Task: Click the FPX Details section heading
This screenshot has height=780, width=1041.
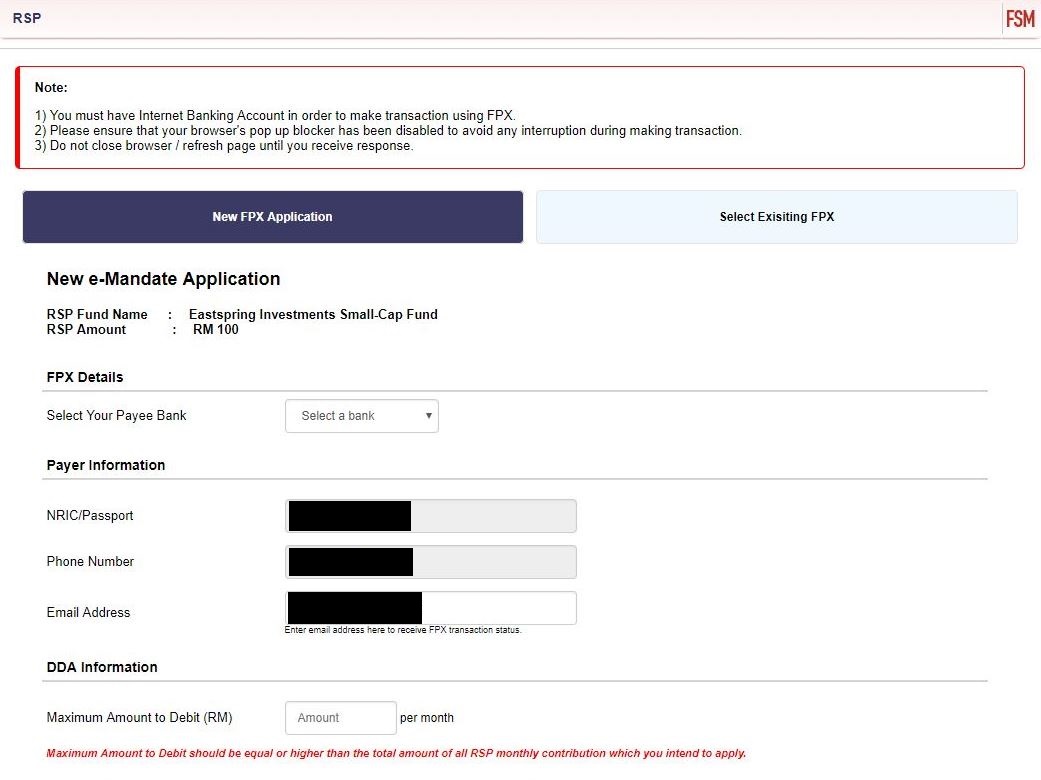Action: point(85,378)
